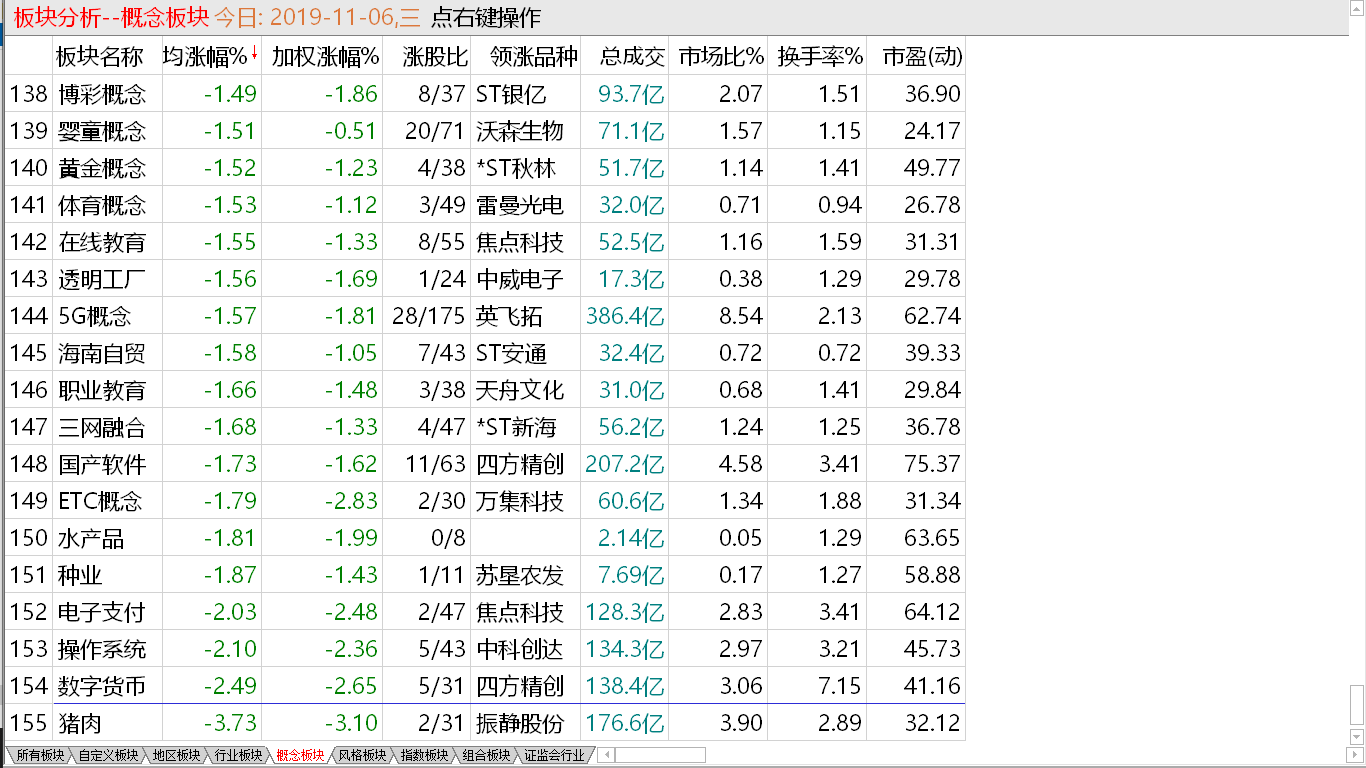1366x768 pixels.
Task: Select the 组合板块 tab
Action: 486,755
